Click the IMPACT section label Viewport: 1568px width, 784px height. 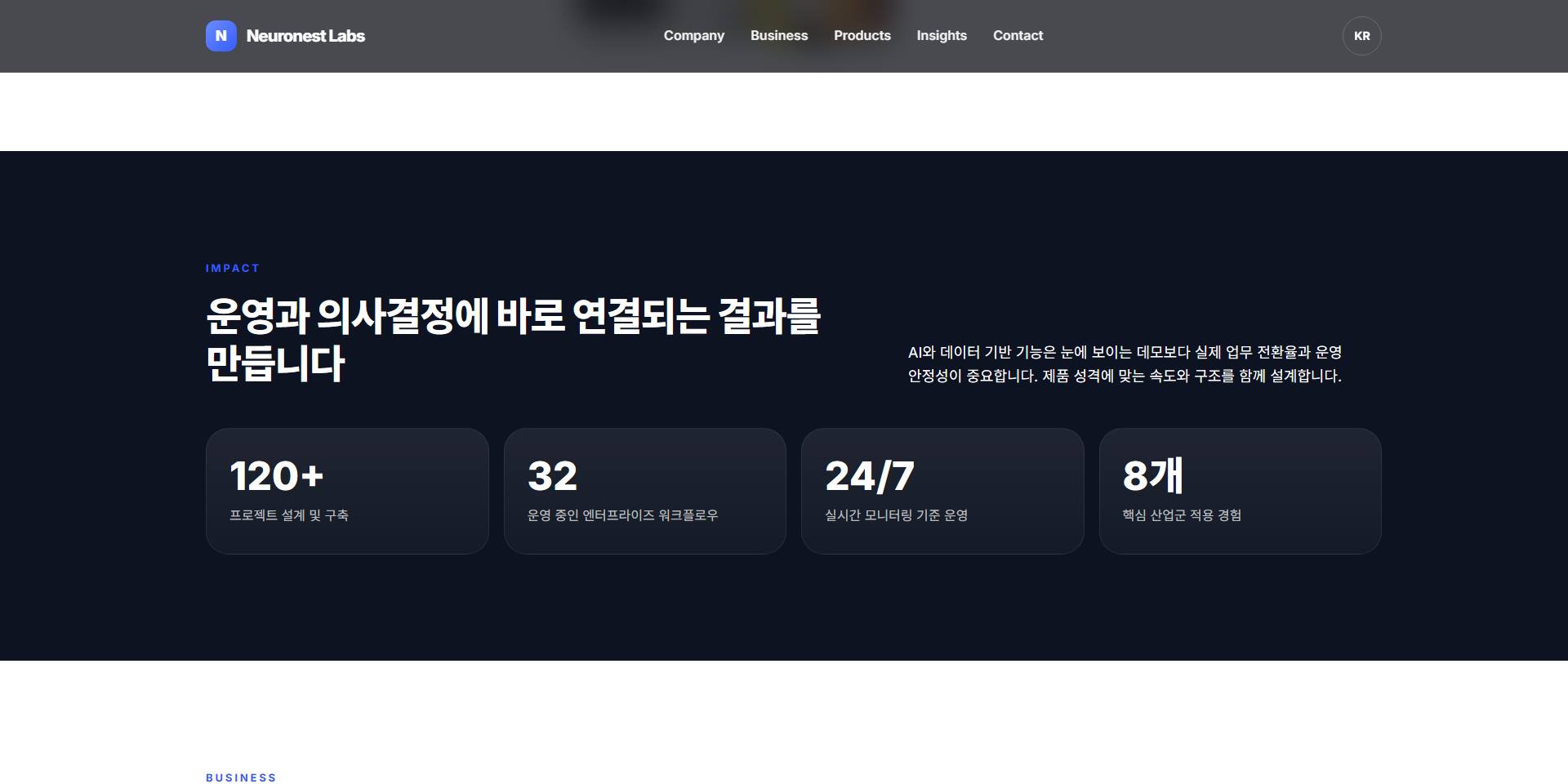[x=233, y=268]
